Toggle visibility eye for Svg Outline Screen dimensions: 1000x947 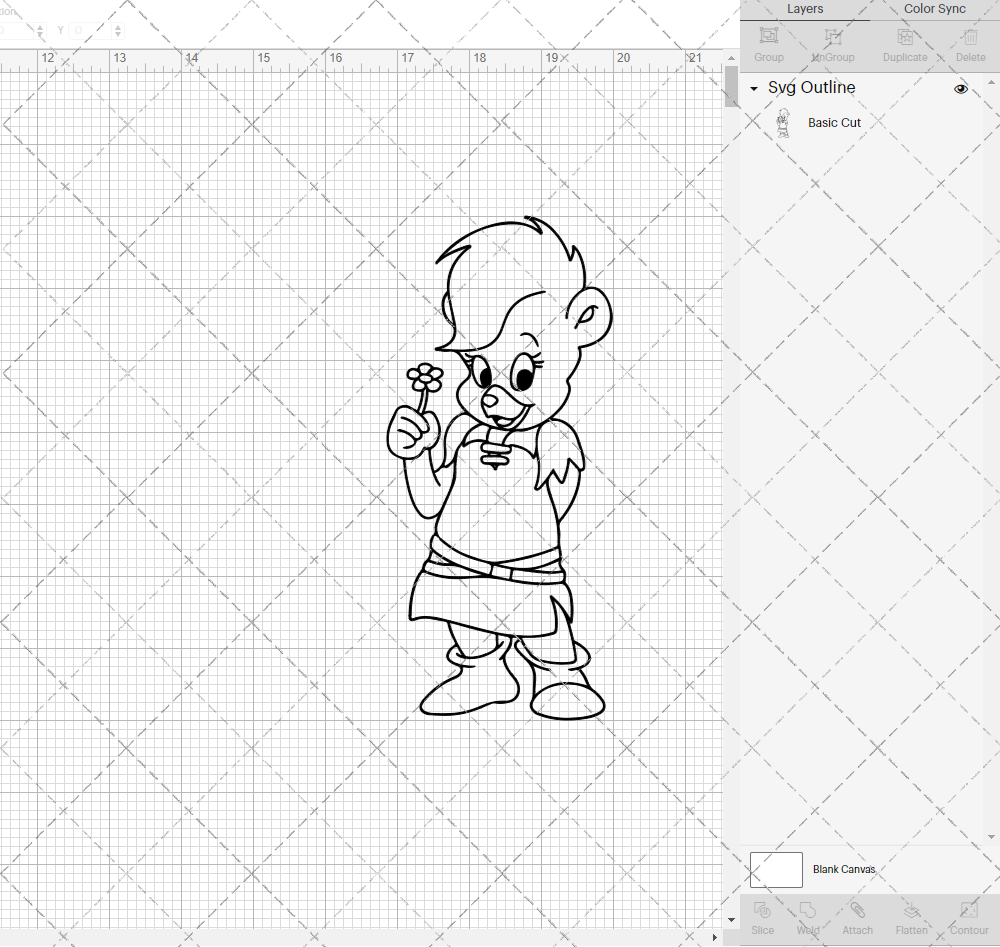click(x=960, y=89)
